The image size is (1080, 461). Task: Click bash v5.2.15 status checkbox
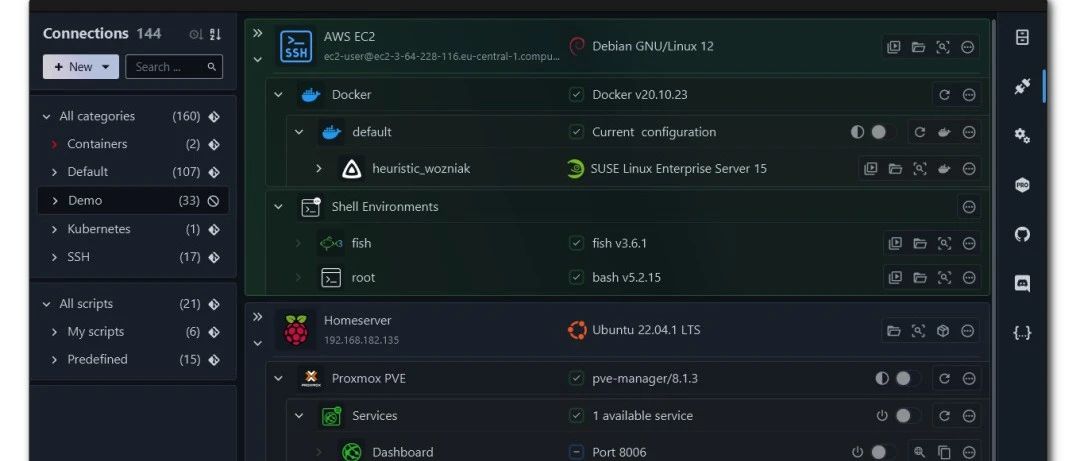(x=577, y=278)
